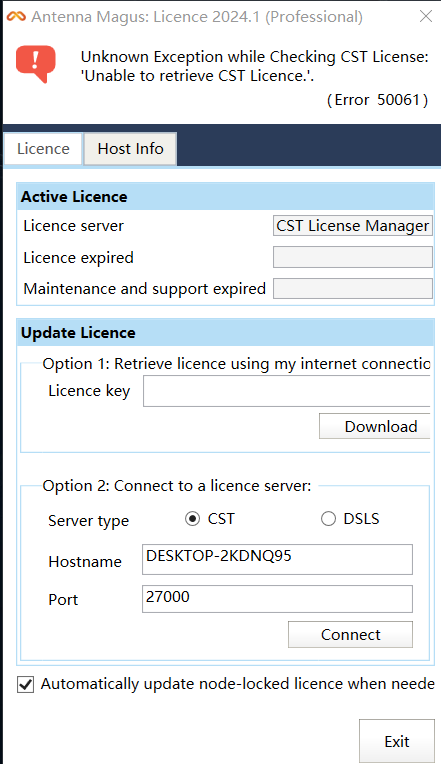
Task: Click the Antenna Magus logo in title bar
Action: click(16, 17)
